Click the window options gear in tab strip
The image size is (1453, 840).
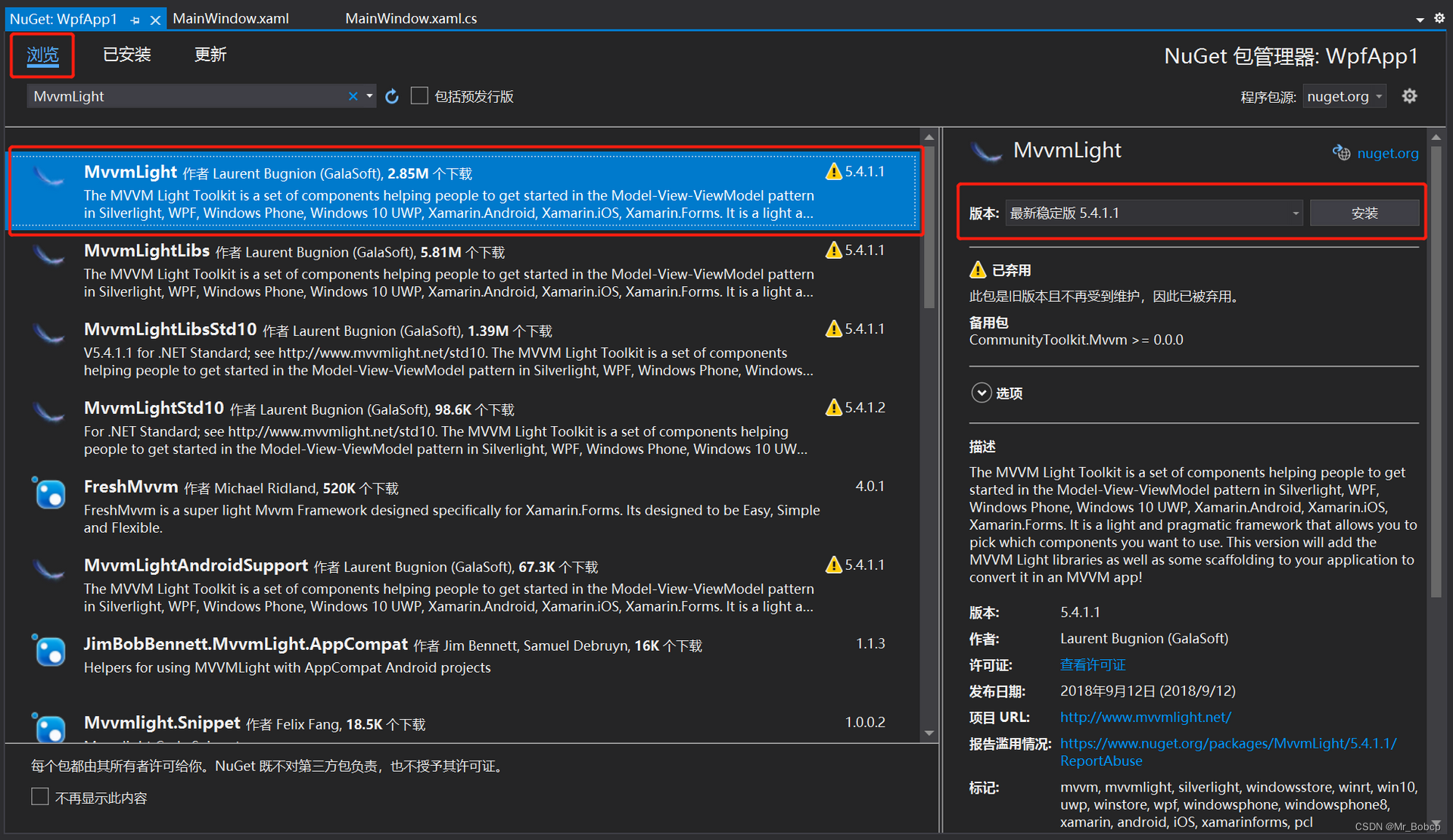[x=1439, y=18]
